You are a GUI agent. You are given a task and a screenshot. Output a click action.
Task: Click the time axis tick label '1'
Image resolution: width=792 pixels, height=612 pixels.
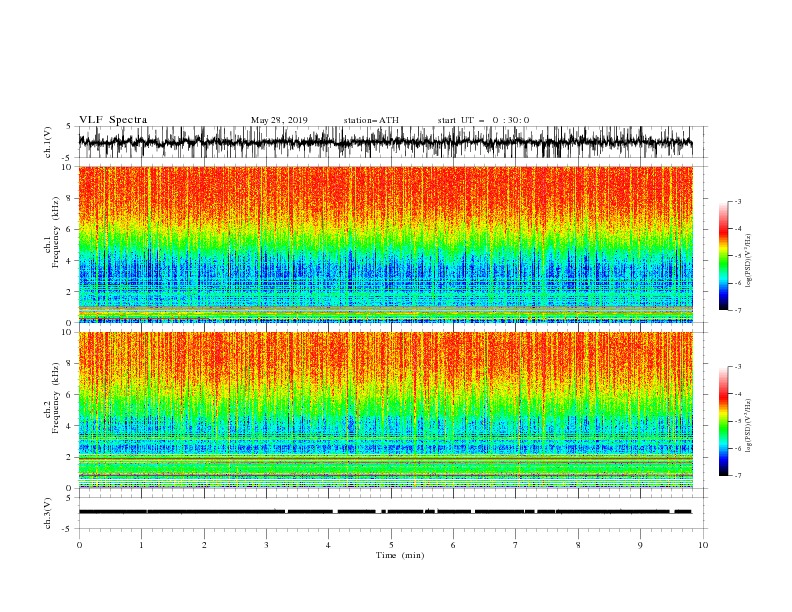(141, 545)
